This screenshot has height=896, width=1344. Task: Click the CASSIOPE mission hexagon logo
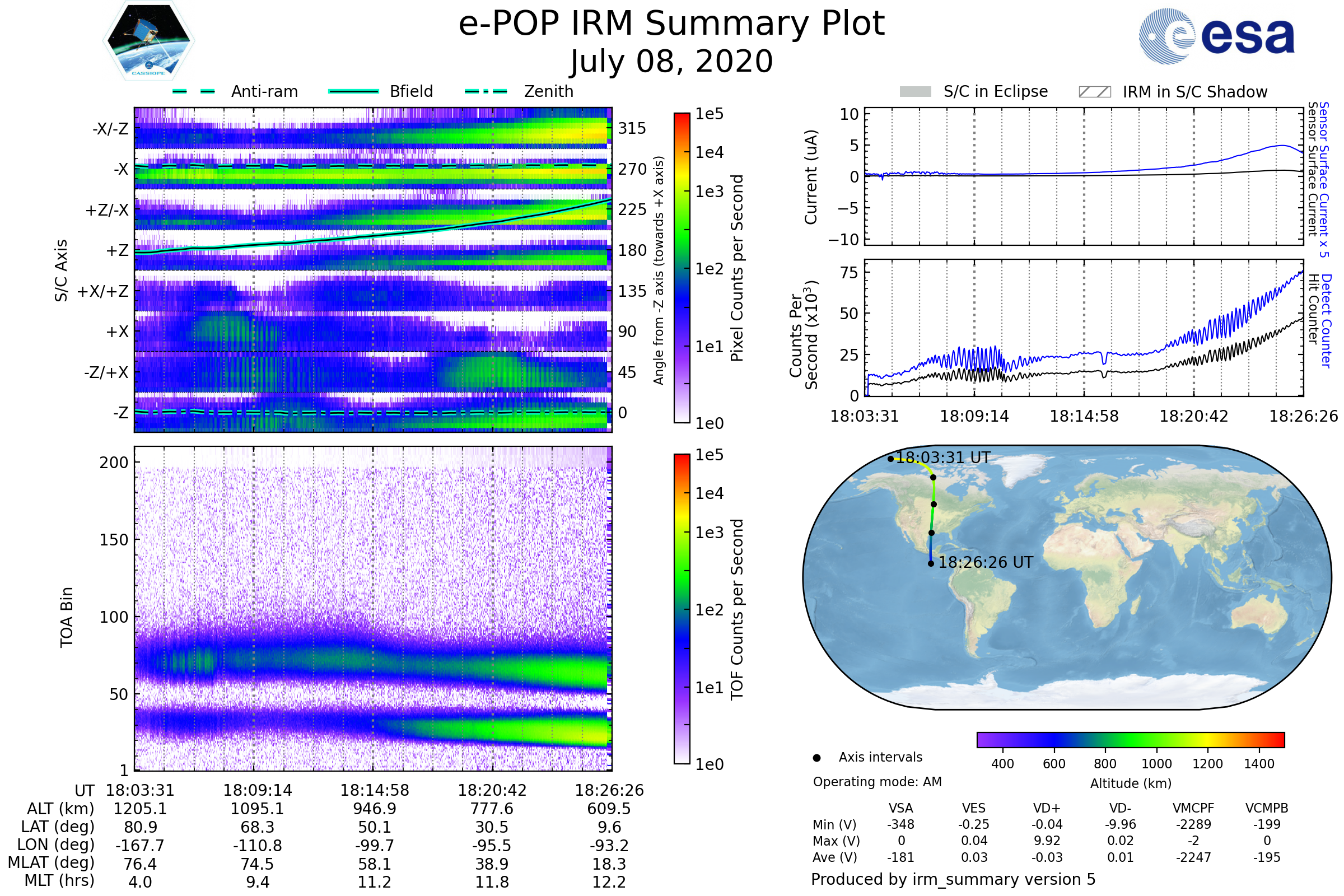click(x=148, y=41)
